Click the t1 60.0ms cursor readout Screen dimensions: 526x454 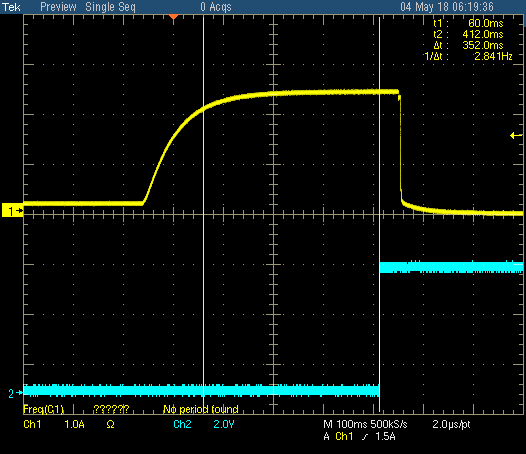point(468,23)
